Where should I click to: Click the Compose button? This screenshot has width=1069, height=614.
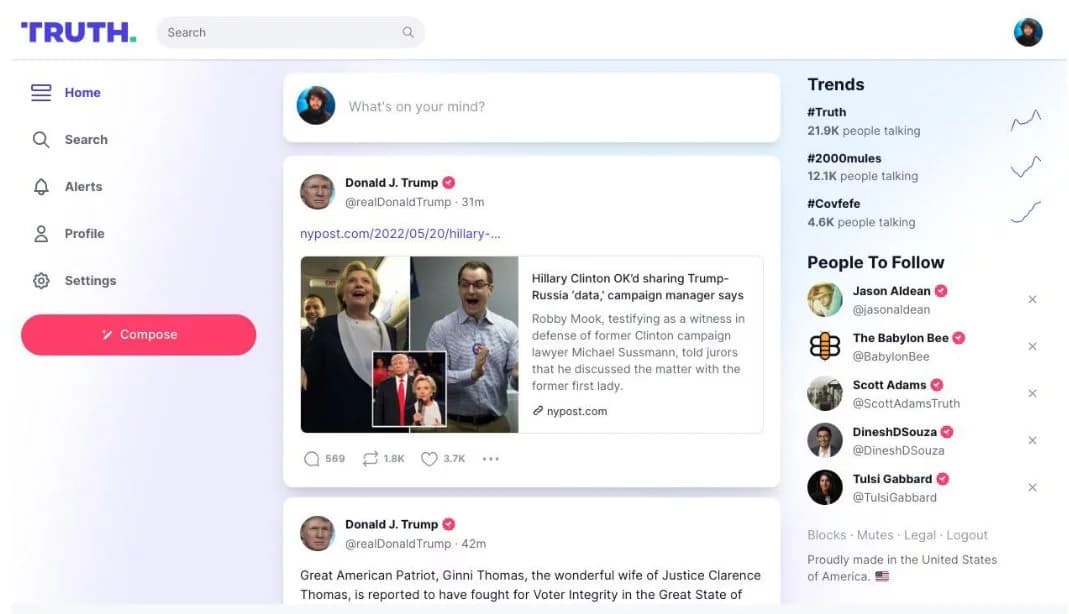138,335
